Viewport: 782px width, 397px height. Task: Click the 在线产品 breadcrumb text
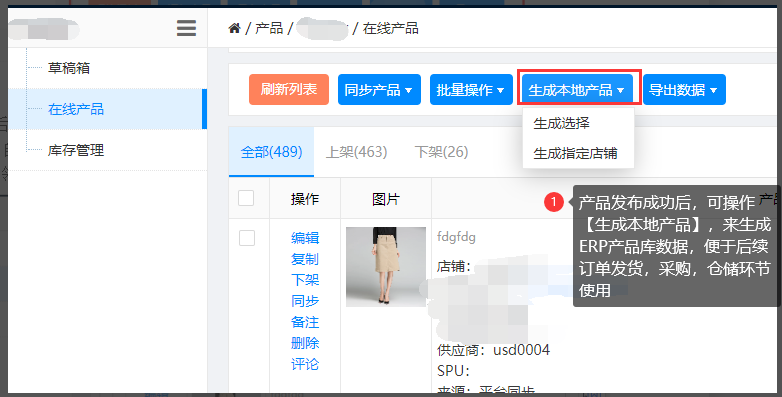[391, 28]
